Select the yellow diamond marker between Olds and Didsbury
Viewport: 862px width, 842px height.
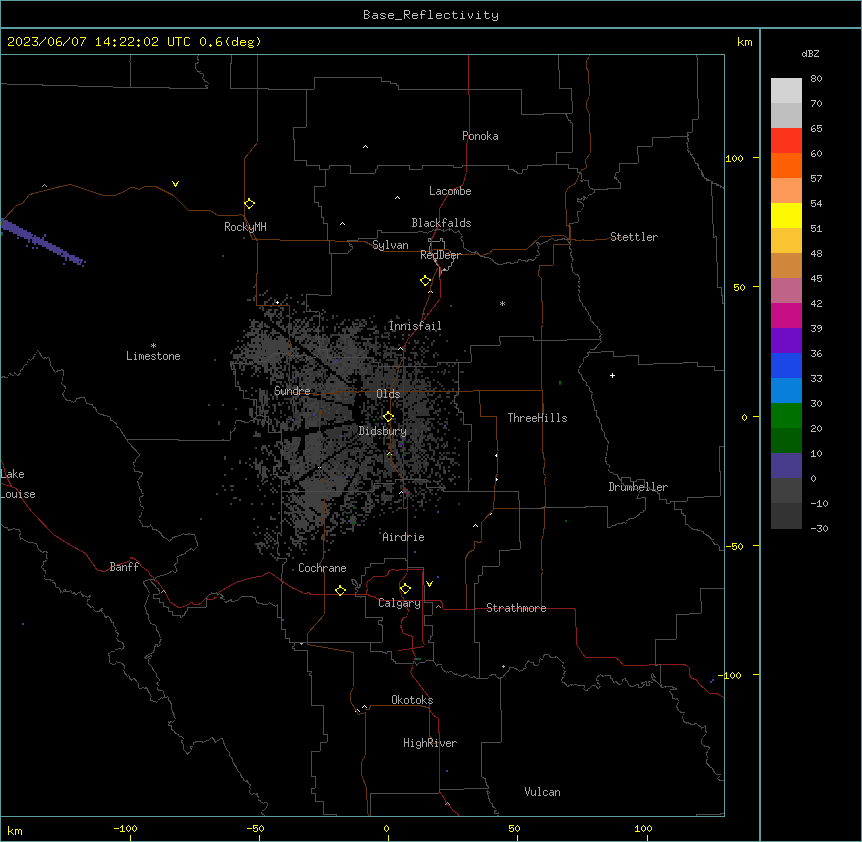pos(388,417)
